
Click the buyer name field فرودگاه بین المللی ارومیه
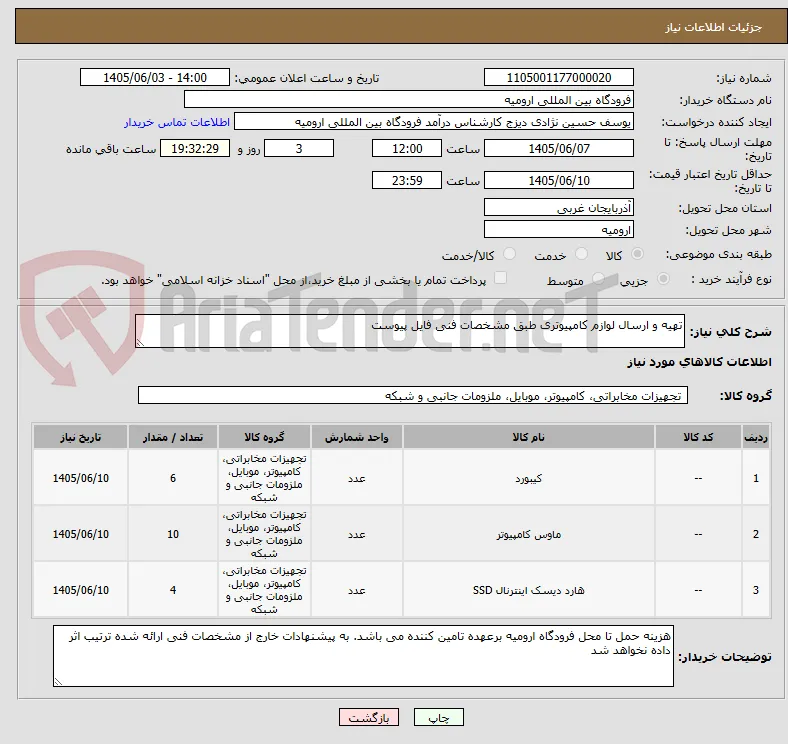(x=409, y=100)
